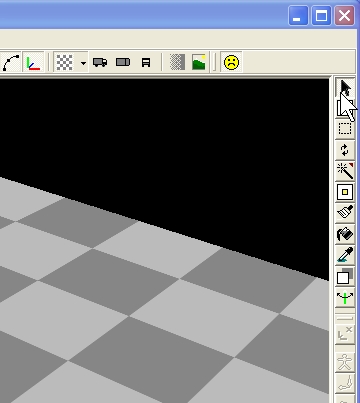Select the paint bucket fill tool
360x403 pixels.
click(x=345, y=234)
